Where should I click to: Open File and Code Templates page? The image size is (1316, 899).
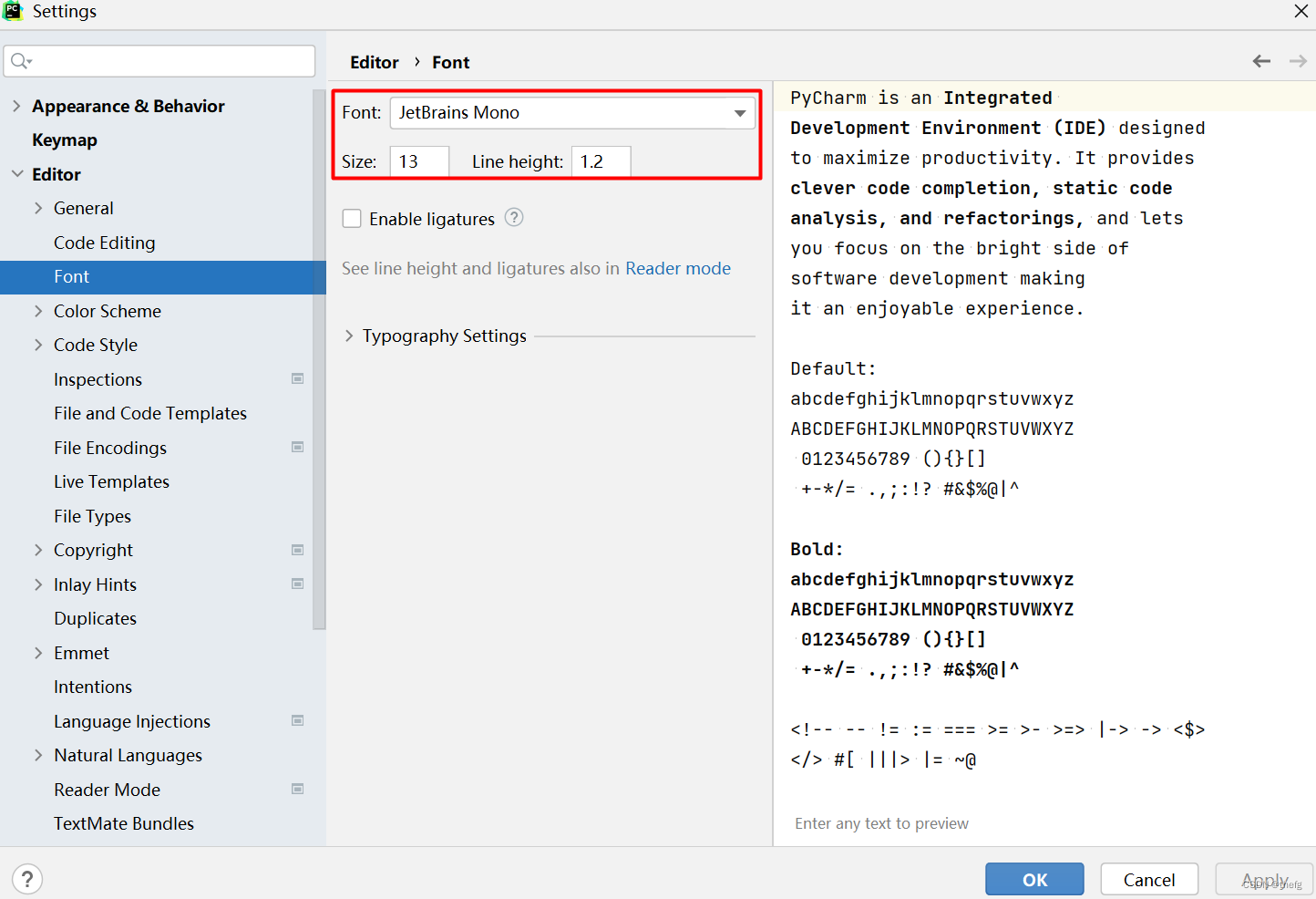(150, 413)
